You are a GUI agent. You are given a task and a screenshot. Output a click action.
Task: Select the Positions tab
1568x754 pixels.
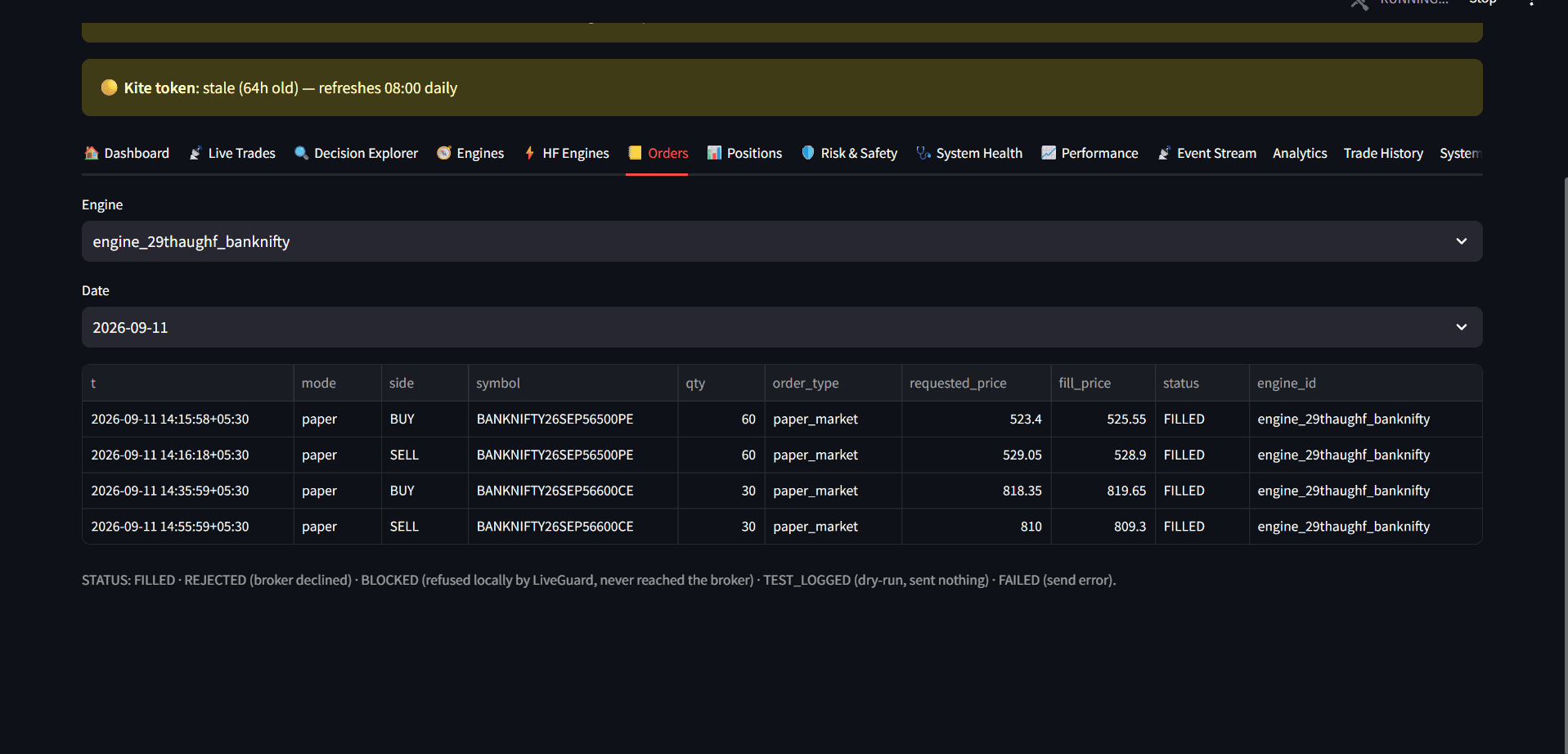pos(744,153)
